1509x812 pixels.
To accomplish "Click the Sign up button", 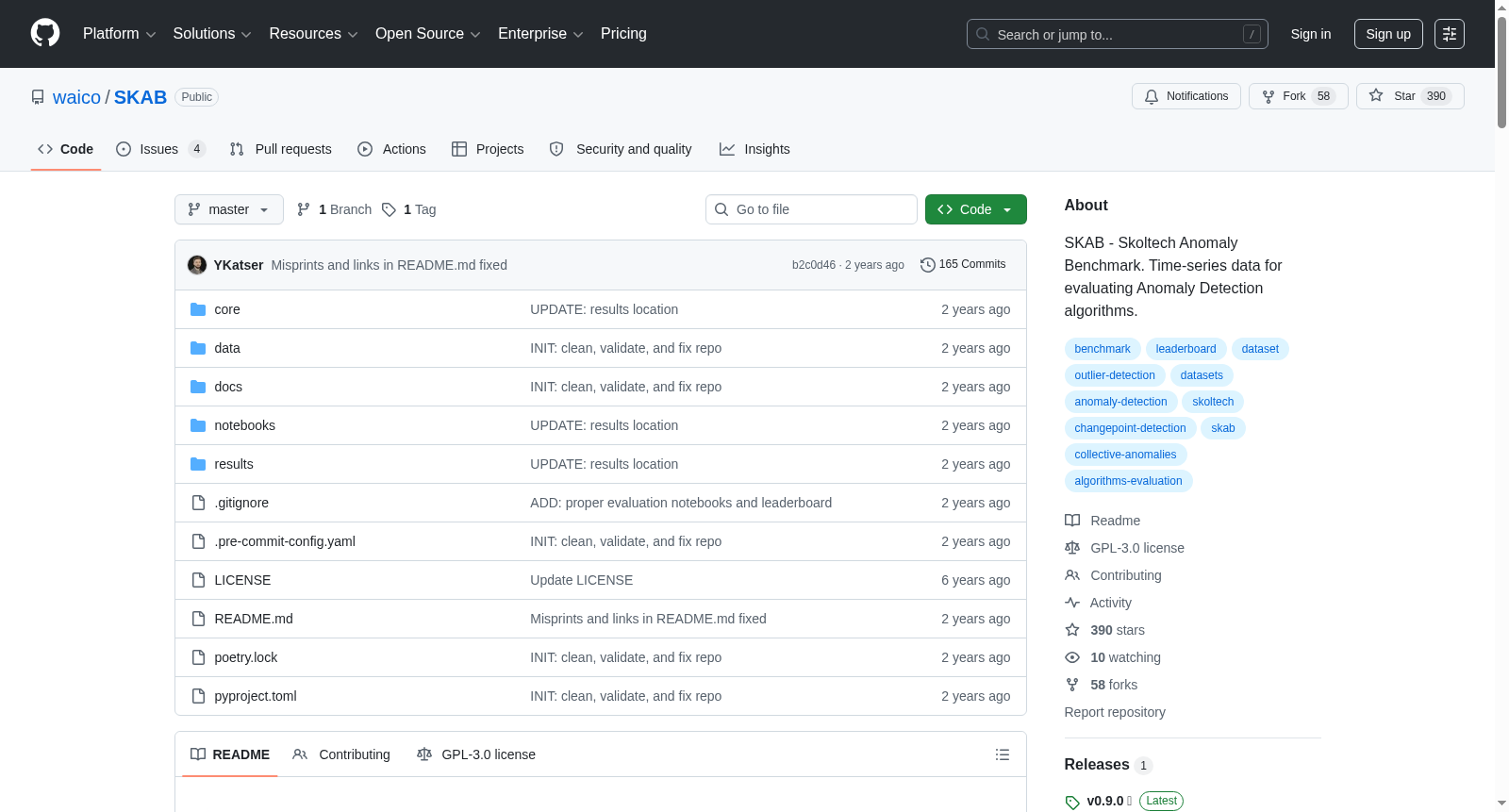I will 1388,34.
